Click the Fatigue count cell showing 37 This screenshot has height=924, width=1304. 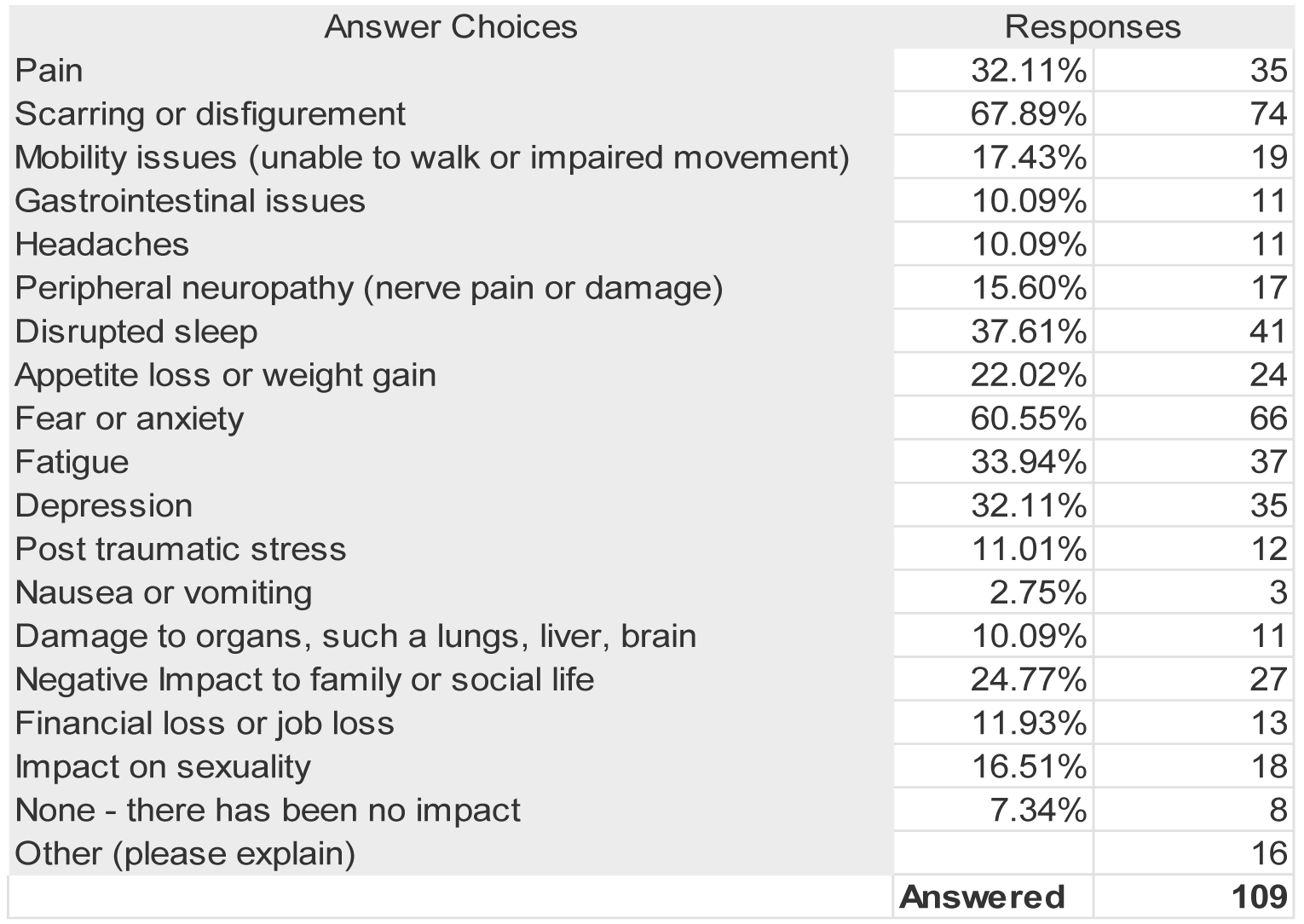1267,462
